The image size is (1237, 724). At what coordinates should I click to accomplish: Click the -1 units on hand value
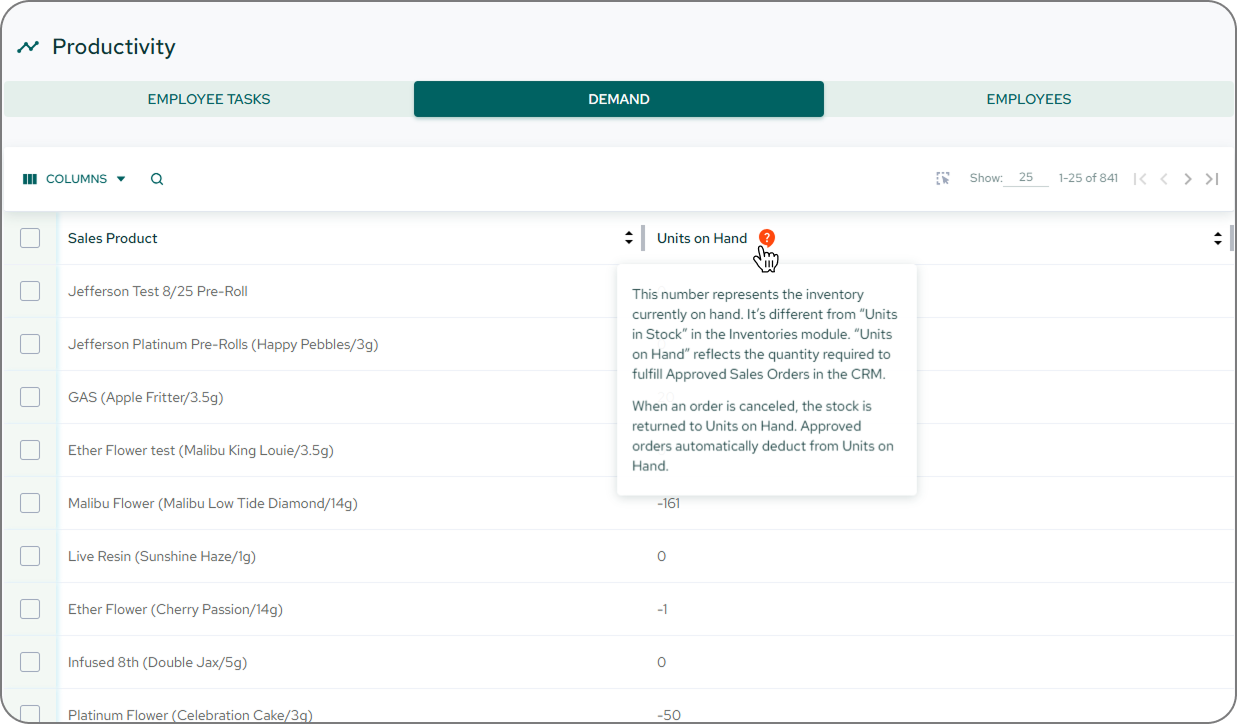tap(662, 609)
